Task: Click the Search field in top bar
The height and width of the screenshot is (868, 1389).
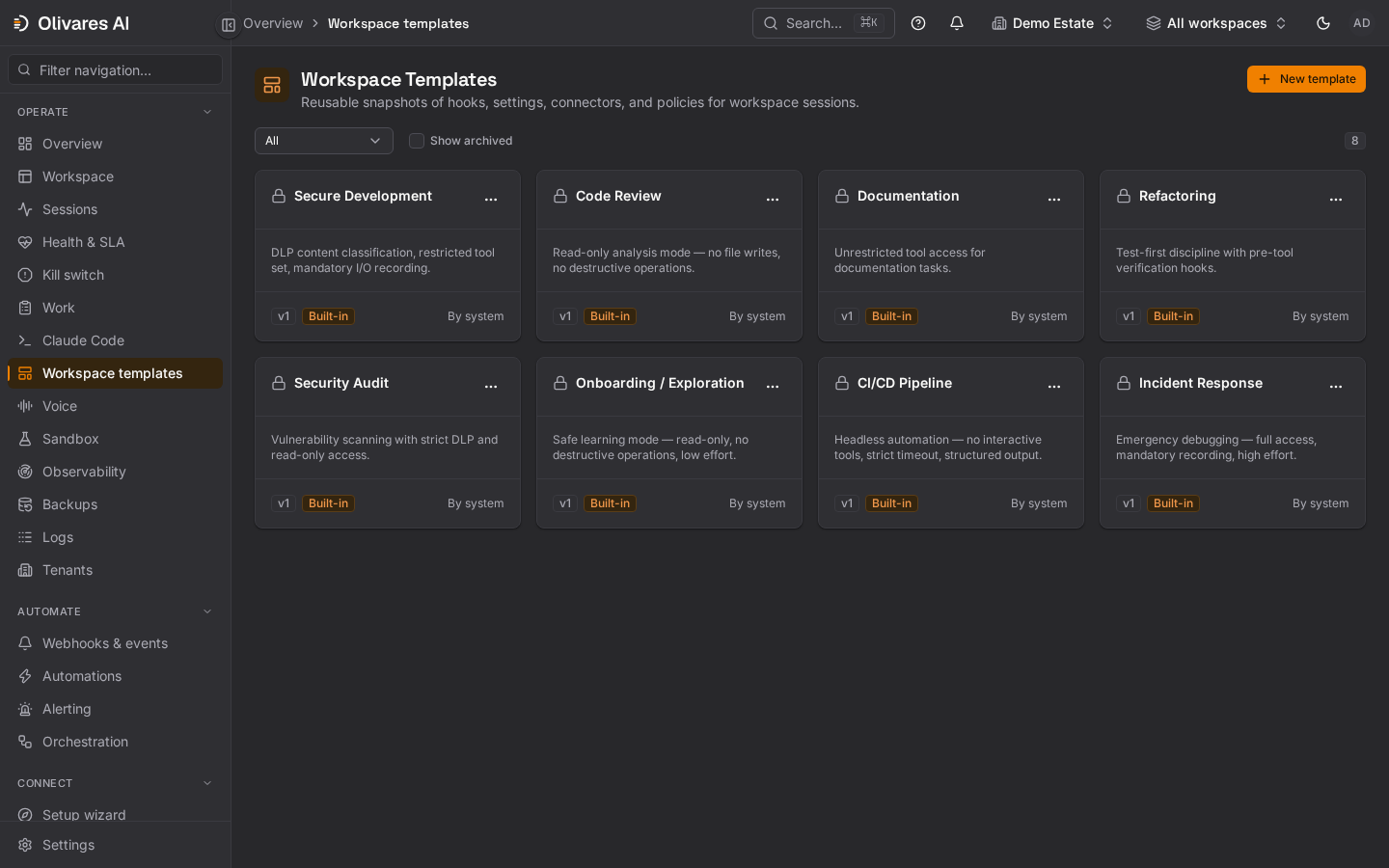Action: coord(823,23)
